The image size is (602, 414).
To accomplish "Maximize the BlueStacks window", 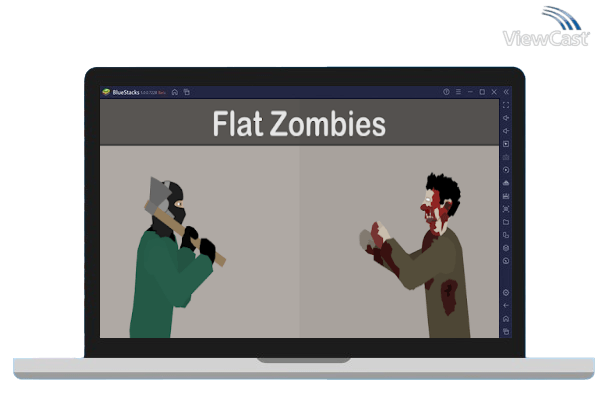I will 482,92.
